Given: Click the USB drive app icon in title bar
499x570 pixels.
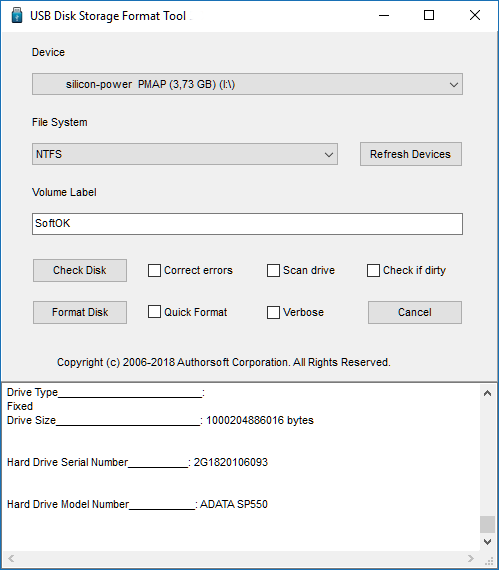Looking at the screenshot, I should [17, 16].
